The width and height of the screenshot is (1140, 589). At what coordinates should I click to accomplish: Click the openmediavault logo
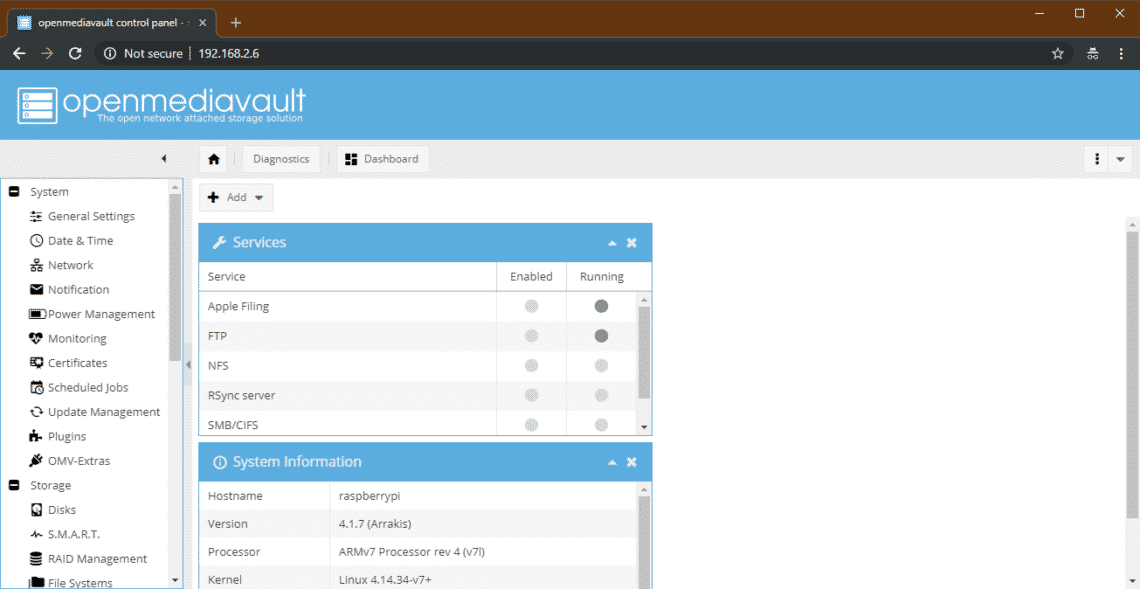click(161, 105)
